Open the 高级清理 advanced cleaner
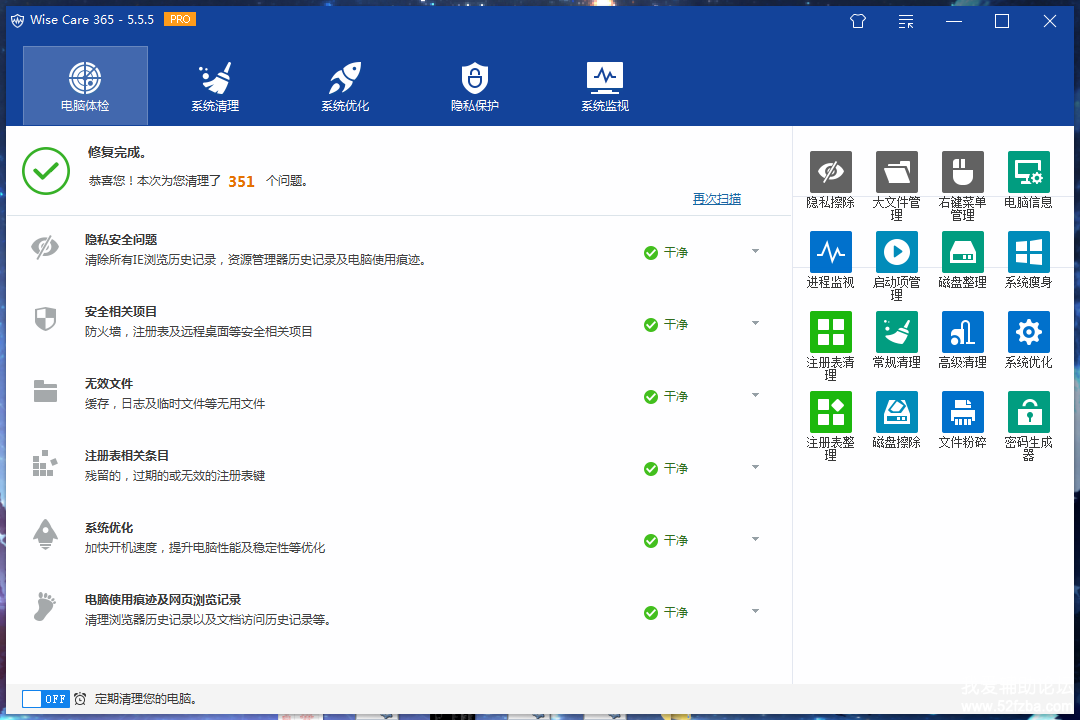The height and width of the screenshot is (720, 1080). point(963,332)
